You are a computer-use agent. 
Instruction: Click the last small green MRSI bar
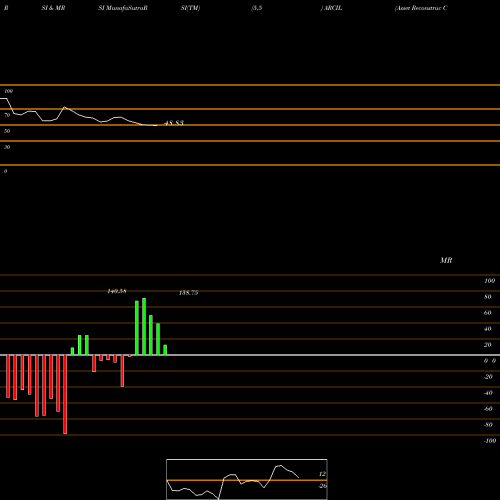coord(165,350)
